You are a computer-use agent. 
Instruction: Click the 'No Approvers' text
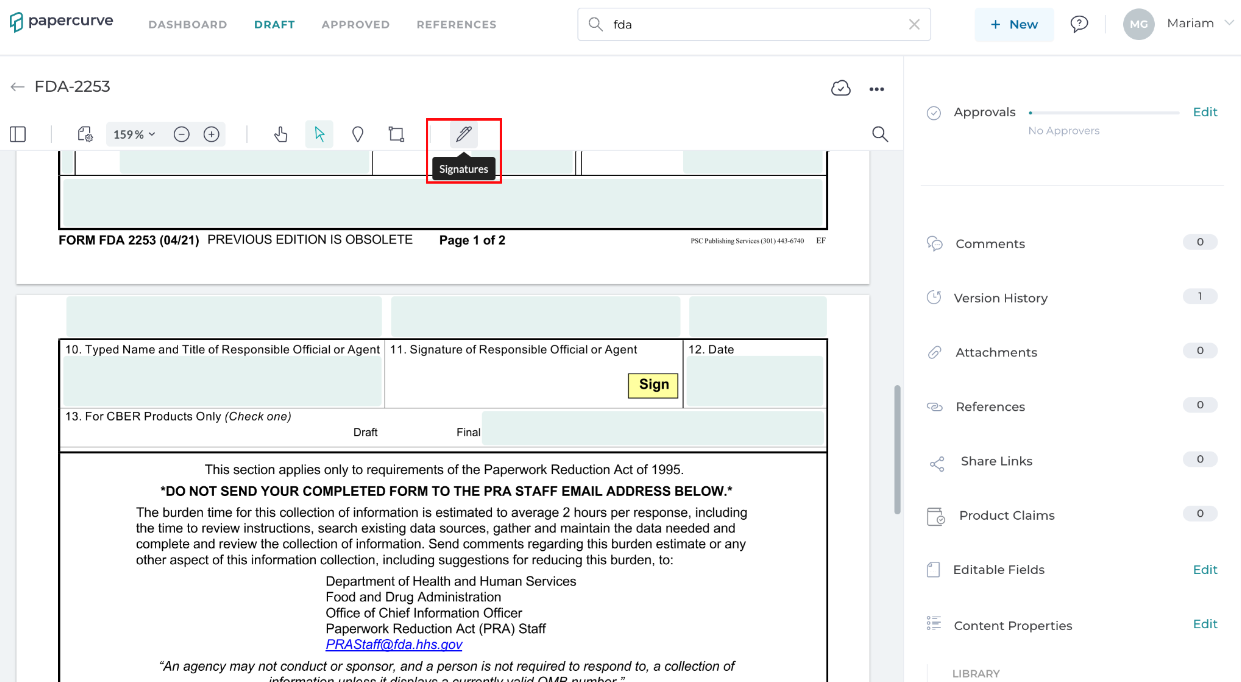1063,131
